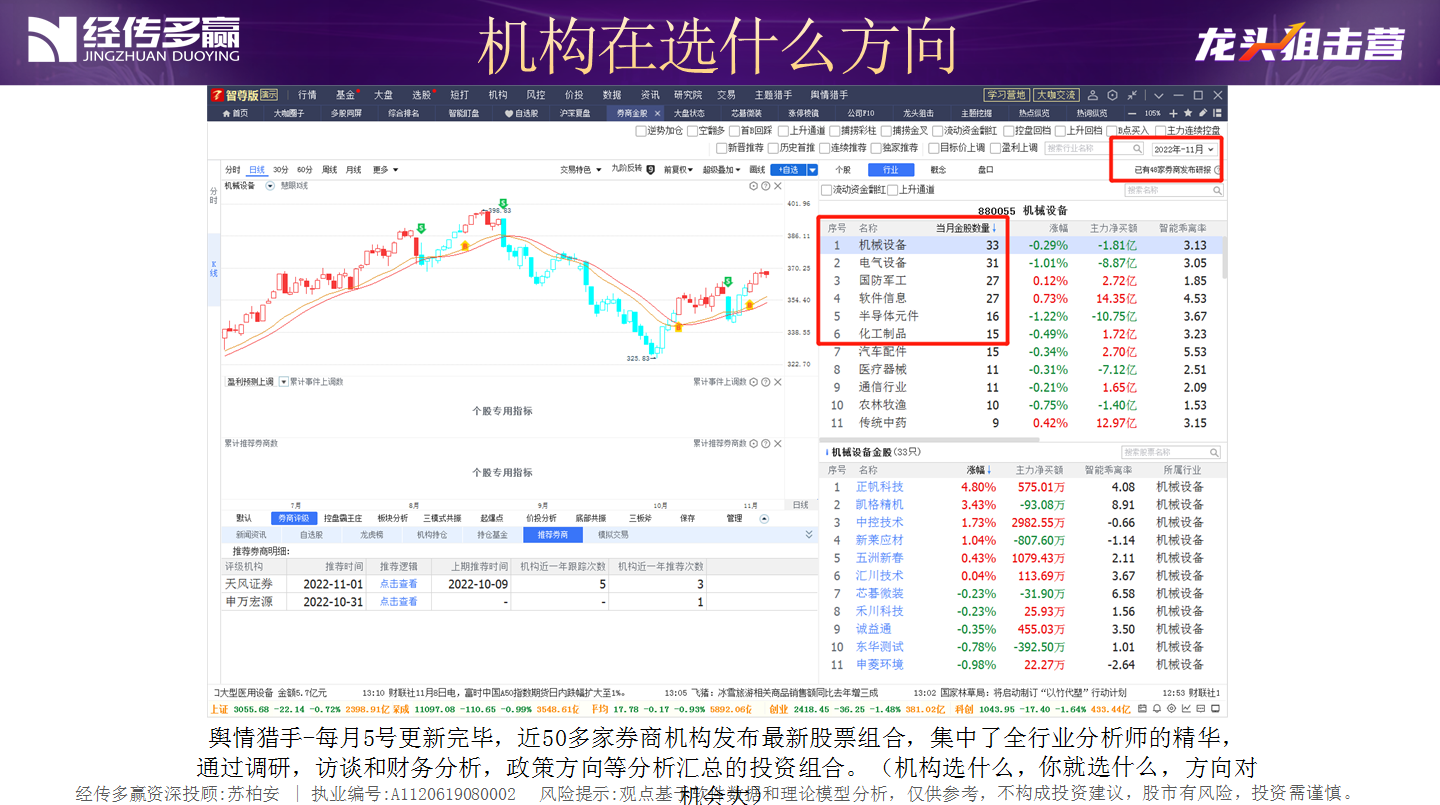The width and height of the screenshot is (1440, 805).
Task: Click the 搜索名称 field above industry list
Action: (x=1172, y=190)
